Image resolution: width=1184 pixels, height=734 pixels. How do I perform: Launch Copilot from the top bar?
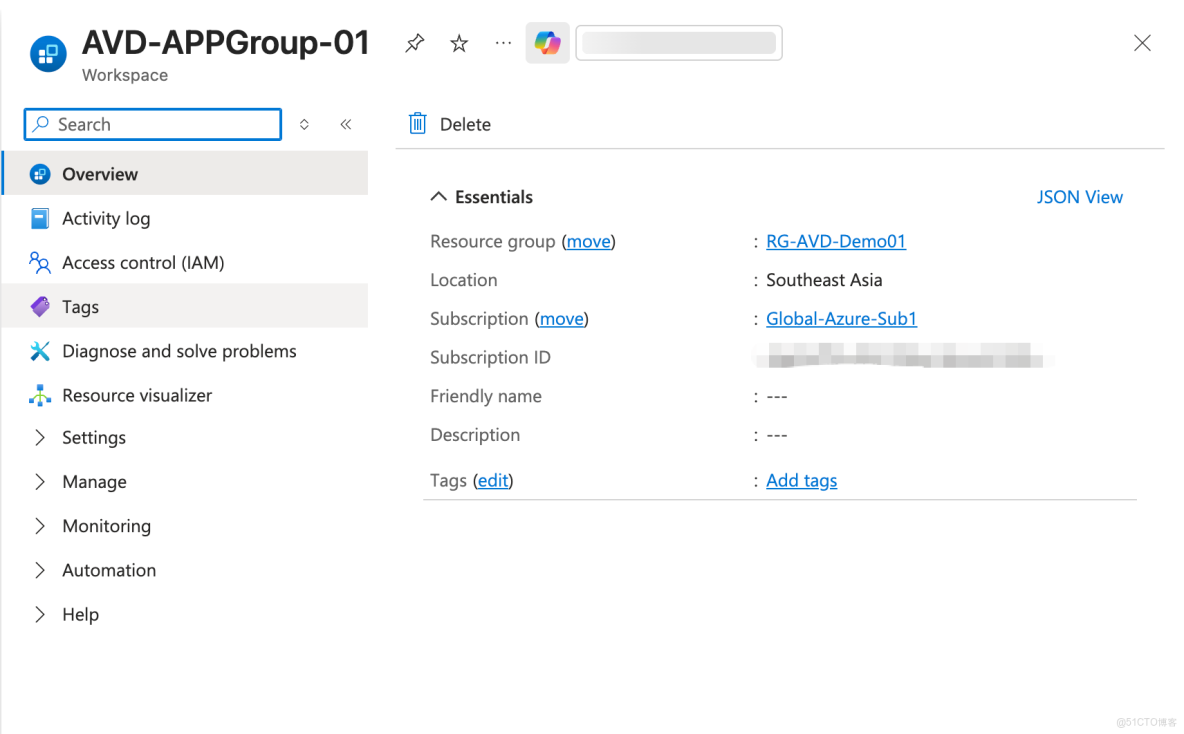coord(547,43)
